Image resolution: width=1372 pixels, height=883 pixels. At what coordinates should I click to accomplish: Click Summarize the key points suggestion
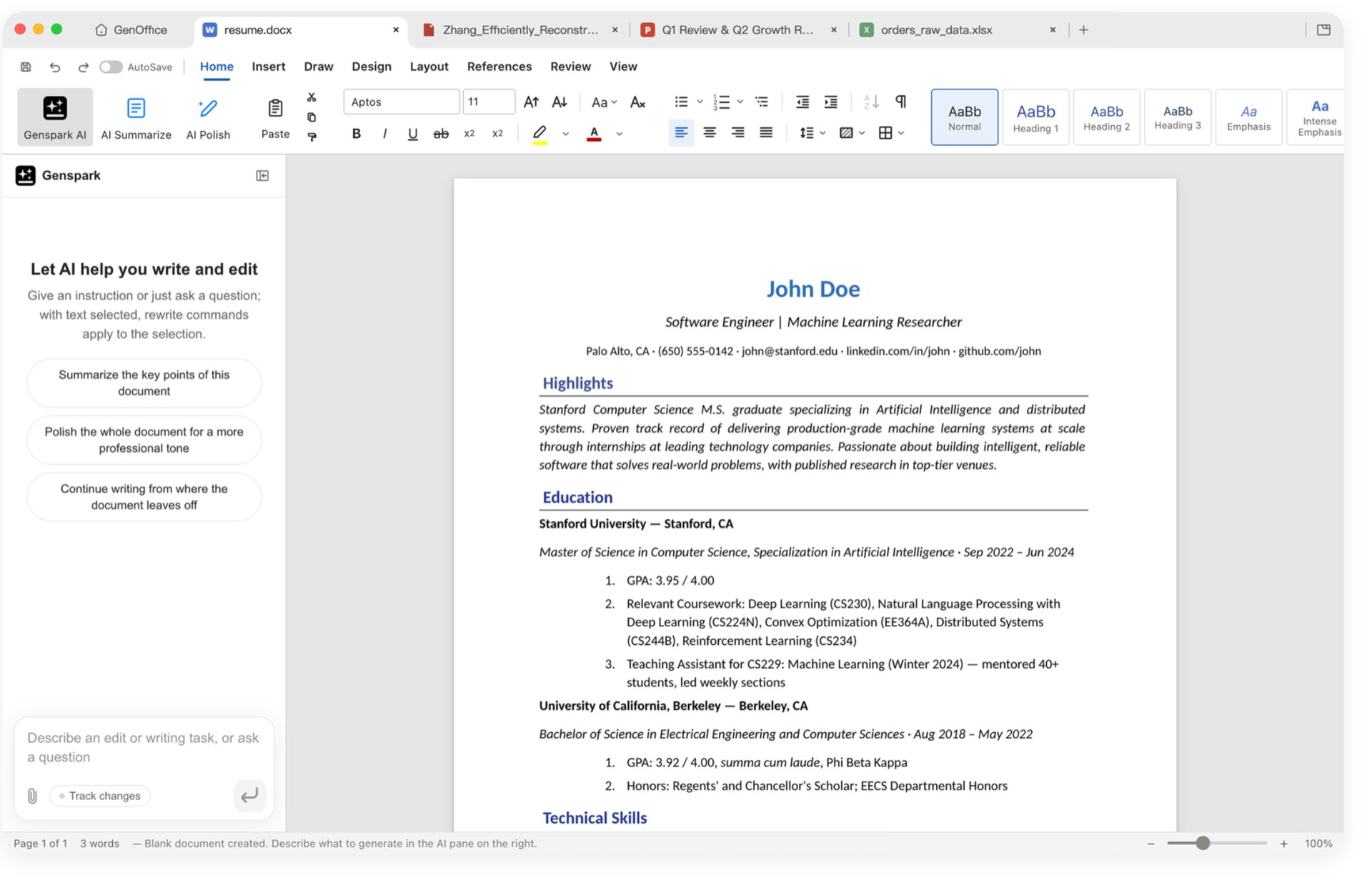click(144, 383)
